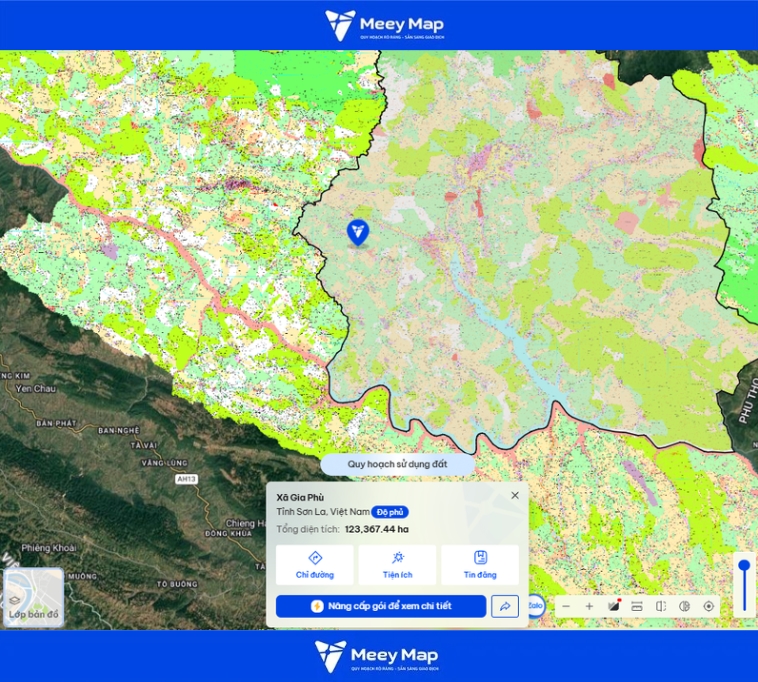The image size is (758, 682).
Task: Adjust the overlay opacity vertical slider handle
Action: point(744,566)
